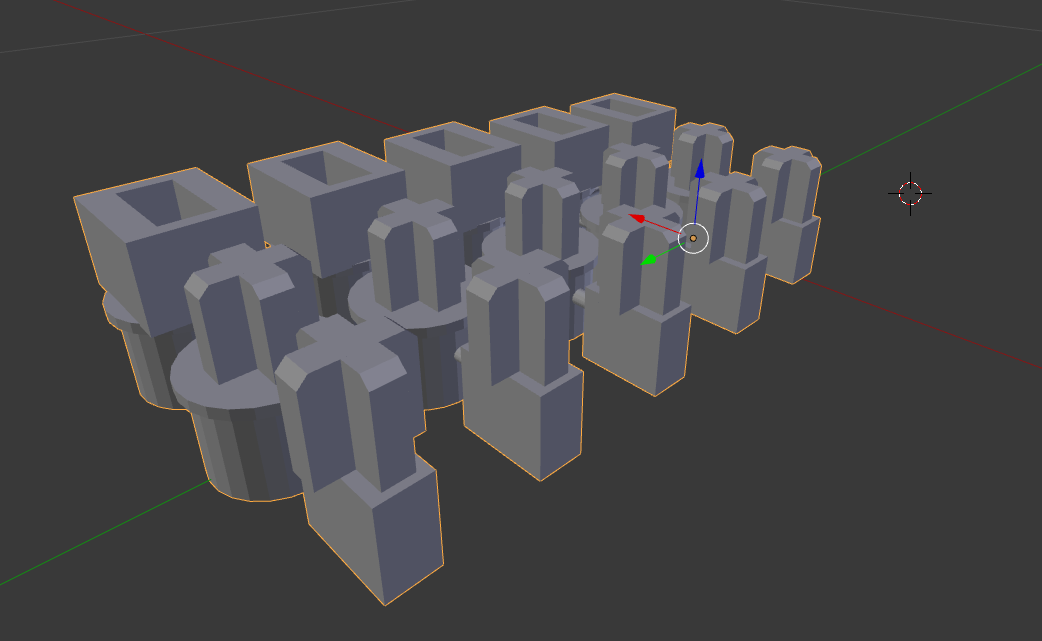
Task: Select the second-nearest cross peg with a square base
Action: pyautogui.click(x=520, y=320)
